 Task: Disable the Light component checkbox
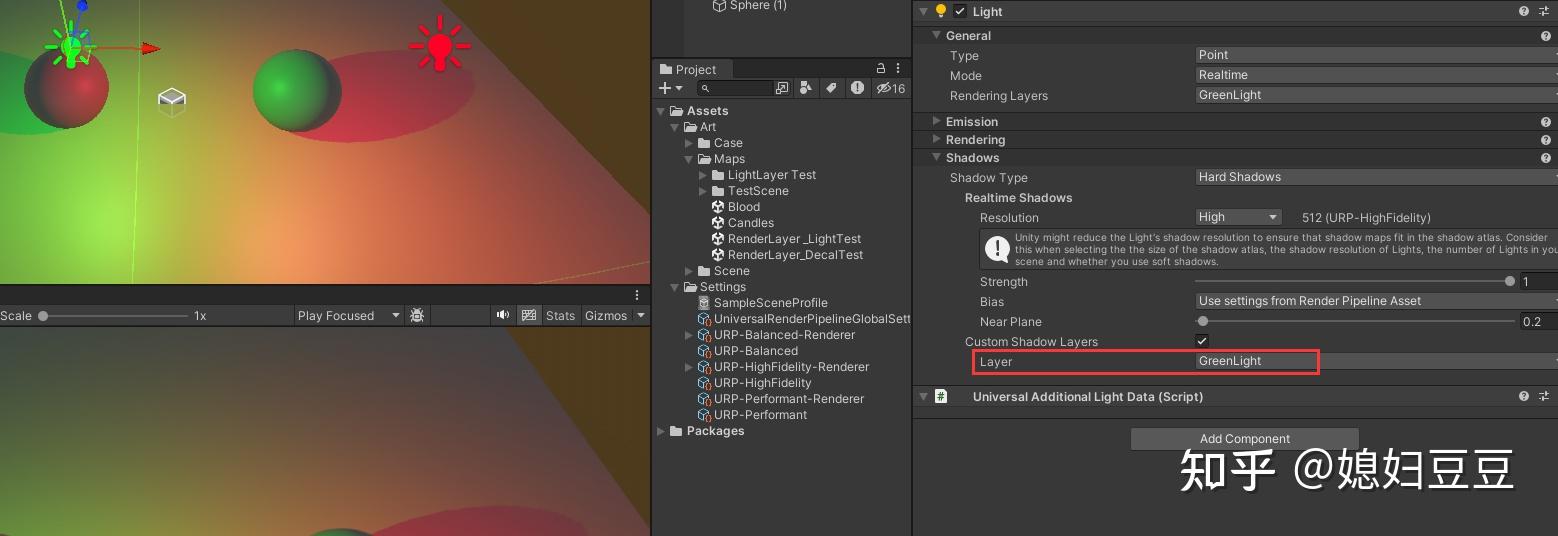coord(960,12)
